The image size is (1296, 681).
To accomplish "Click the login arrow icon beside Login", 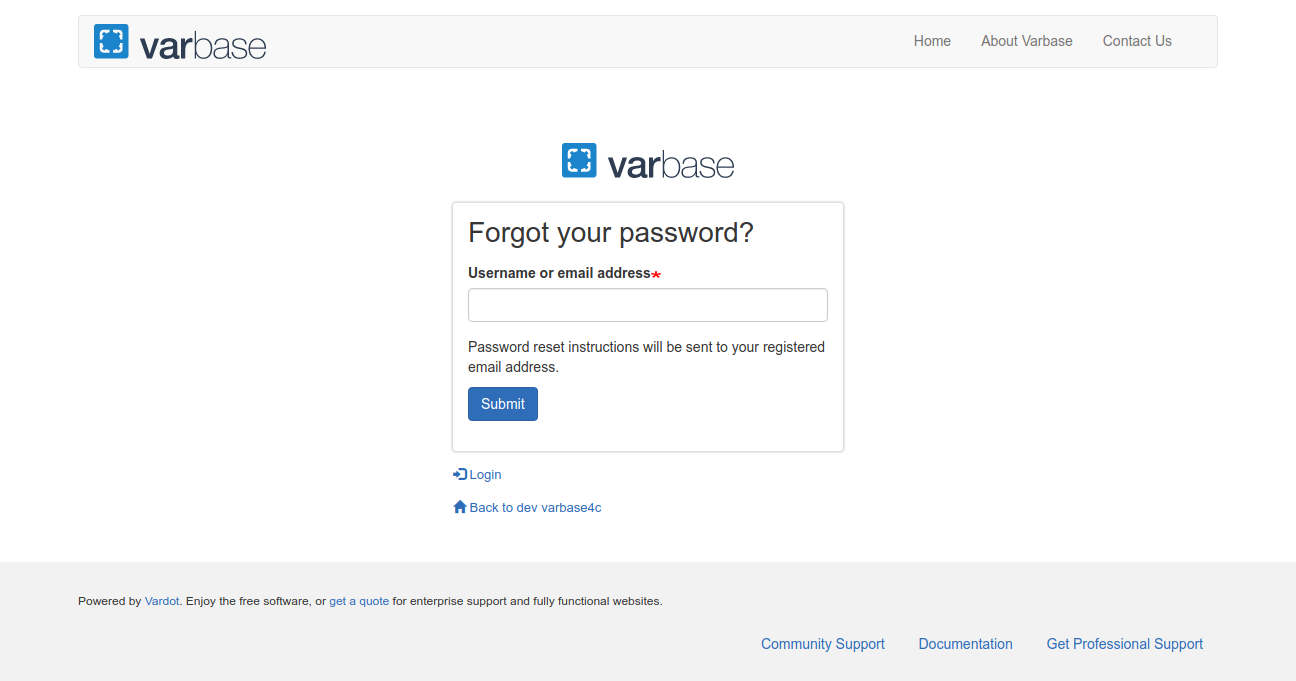I will tap(460, 473).
